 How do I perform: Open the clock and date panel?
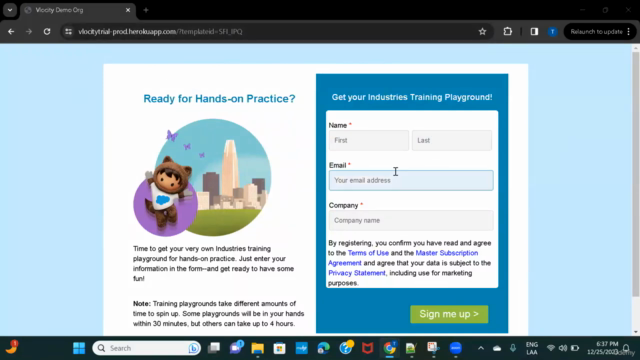[603, 348]
